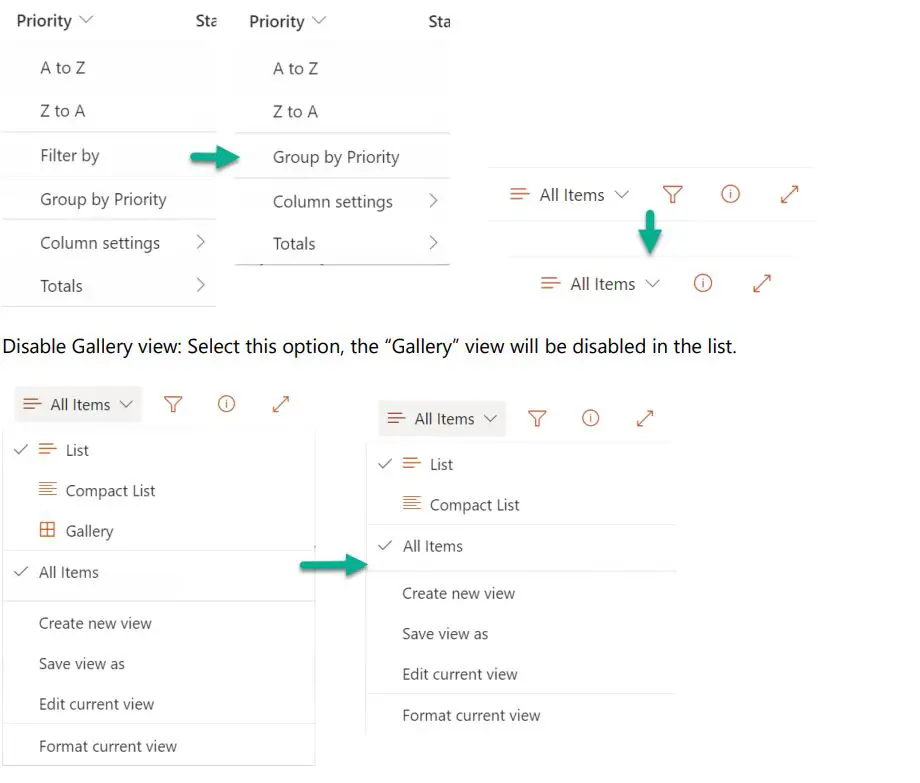Click Create new view
The height and width of the screenshot is (783, 920).
[95, 623]
